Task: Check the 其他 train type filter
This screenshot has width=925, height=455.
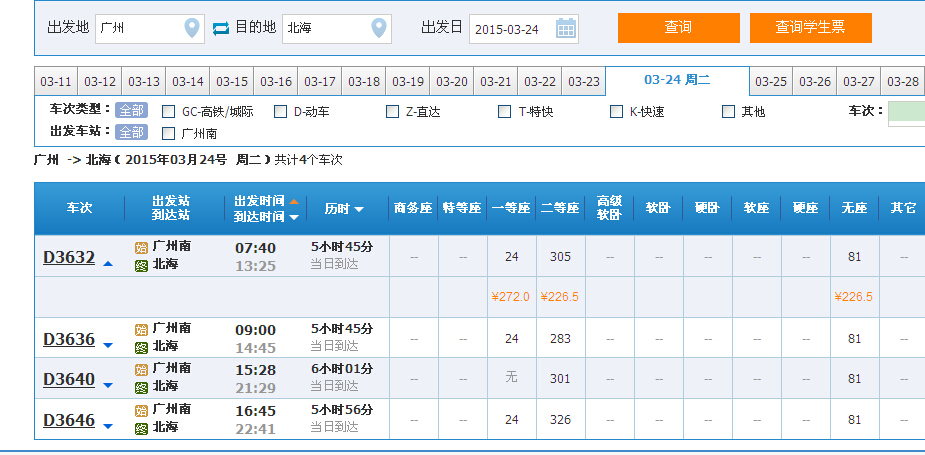Action: (729, 112)
